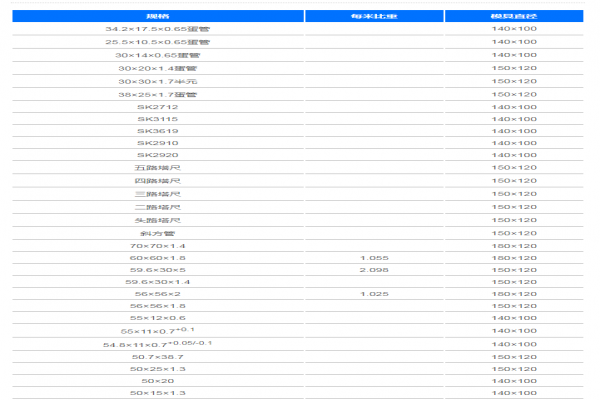The image size is (600, 400).
Task: Select the 1.025 weight value
Action: (x=374, y=294)
